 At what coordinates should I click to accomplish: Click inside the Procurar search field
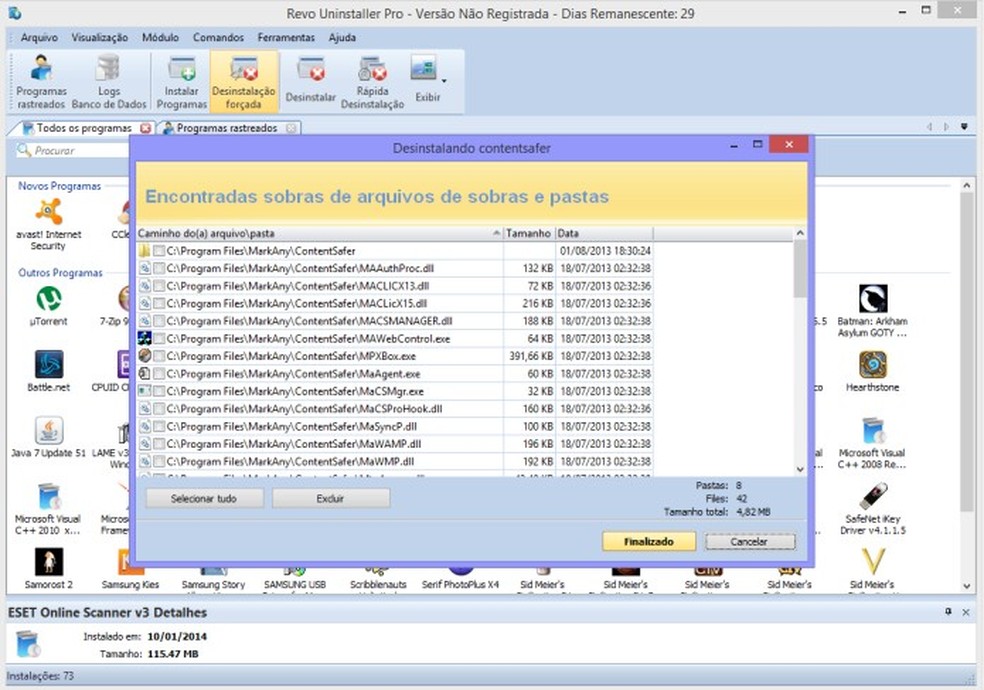point(70,149)
